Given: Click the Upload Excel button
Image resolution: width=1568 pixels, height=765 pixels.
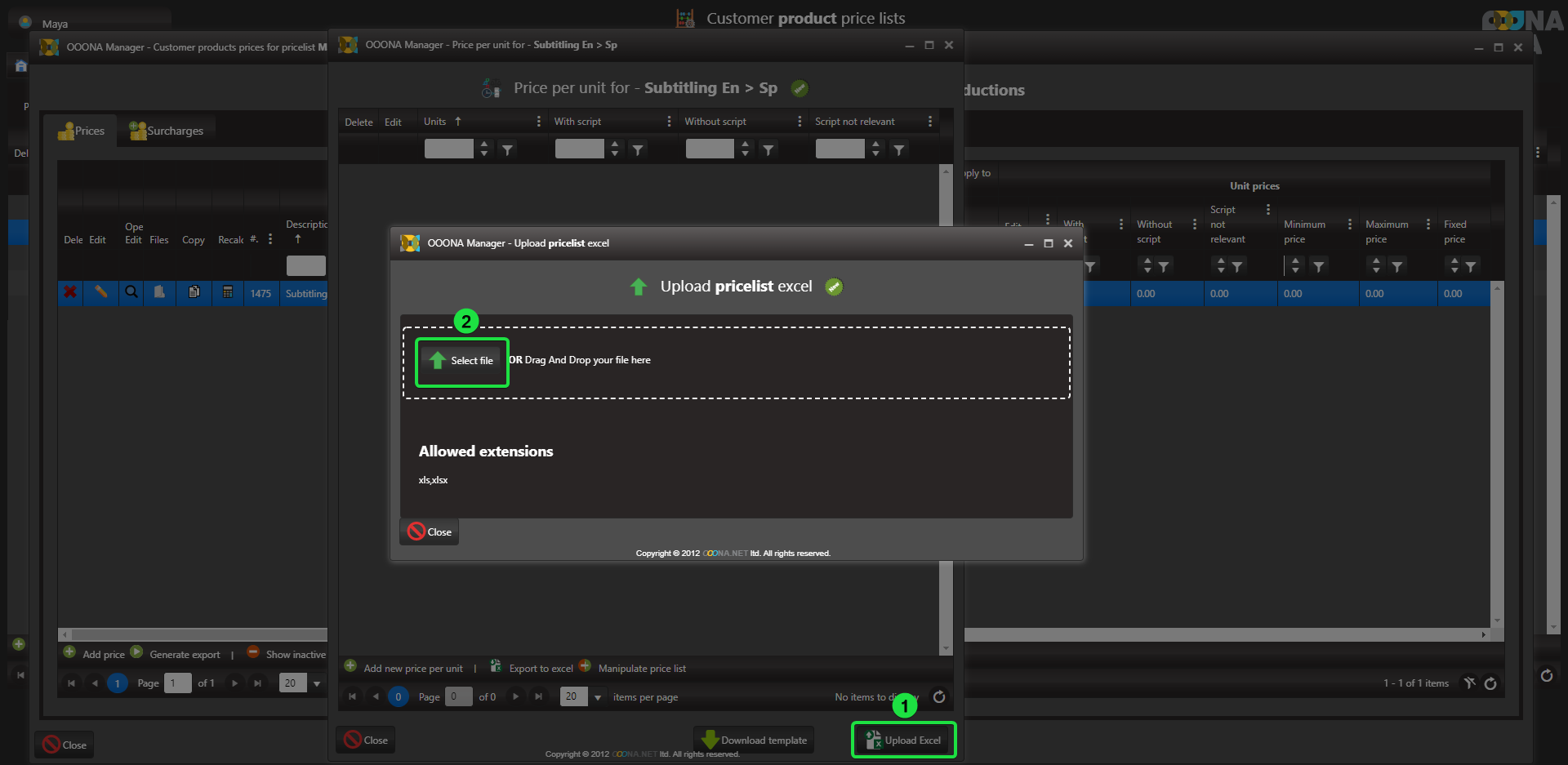Looking at the screenshot, I should (x=903, y=741).
